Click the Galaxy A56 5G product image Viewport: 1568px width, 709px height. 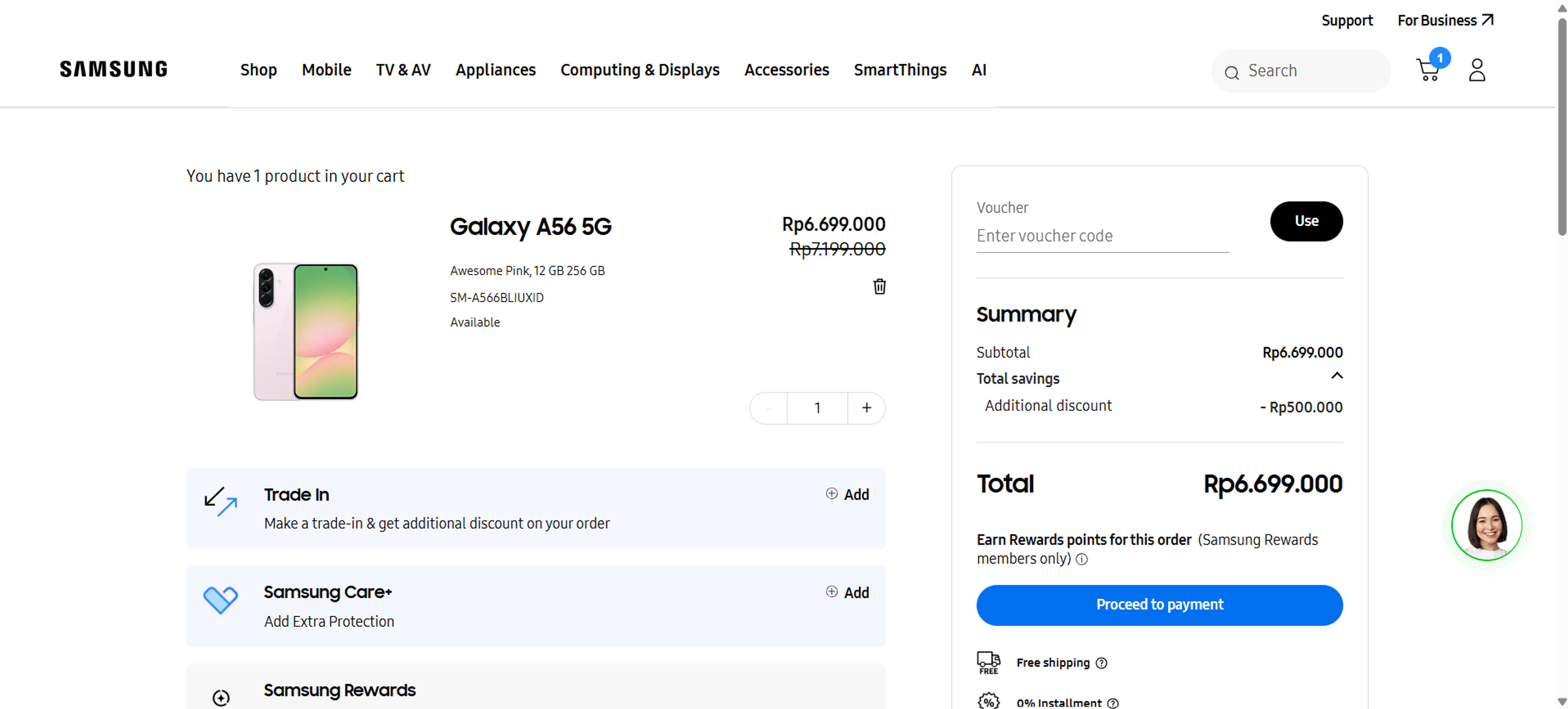tap(305, 332)
